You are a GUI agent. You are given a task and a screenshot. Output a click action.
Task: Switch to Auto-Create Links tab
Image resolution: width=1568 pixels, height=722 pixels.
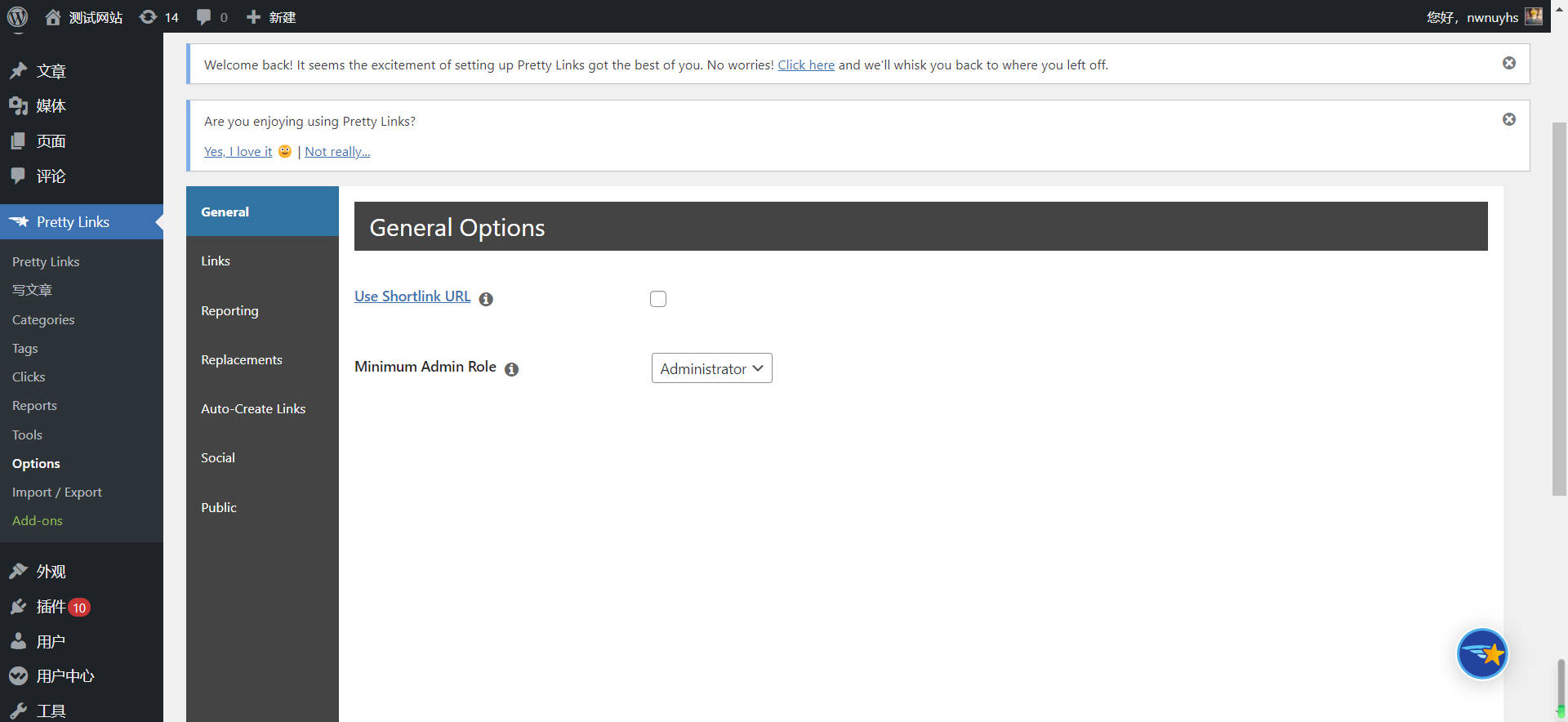coord(262,408)
